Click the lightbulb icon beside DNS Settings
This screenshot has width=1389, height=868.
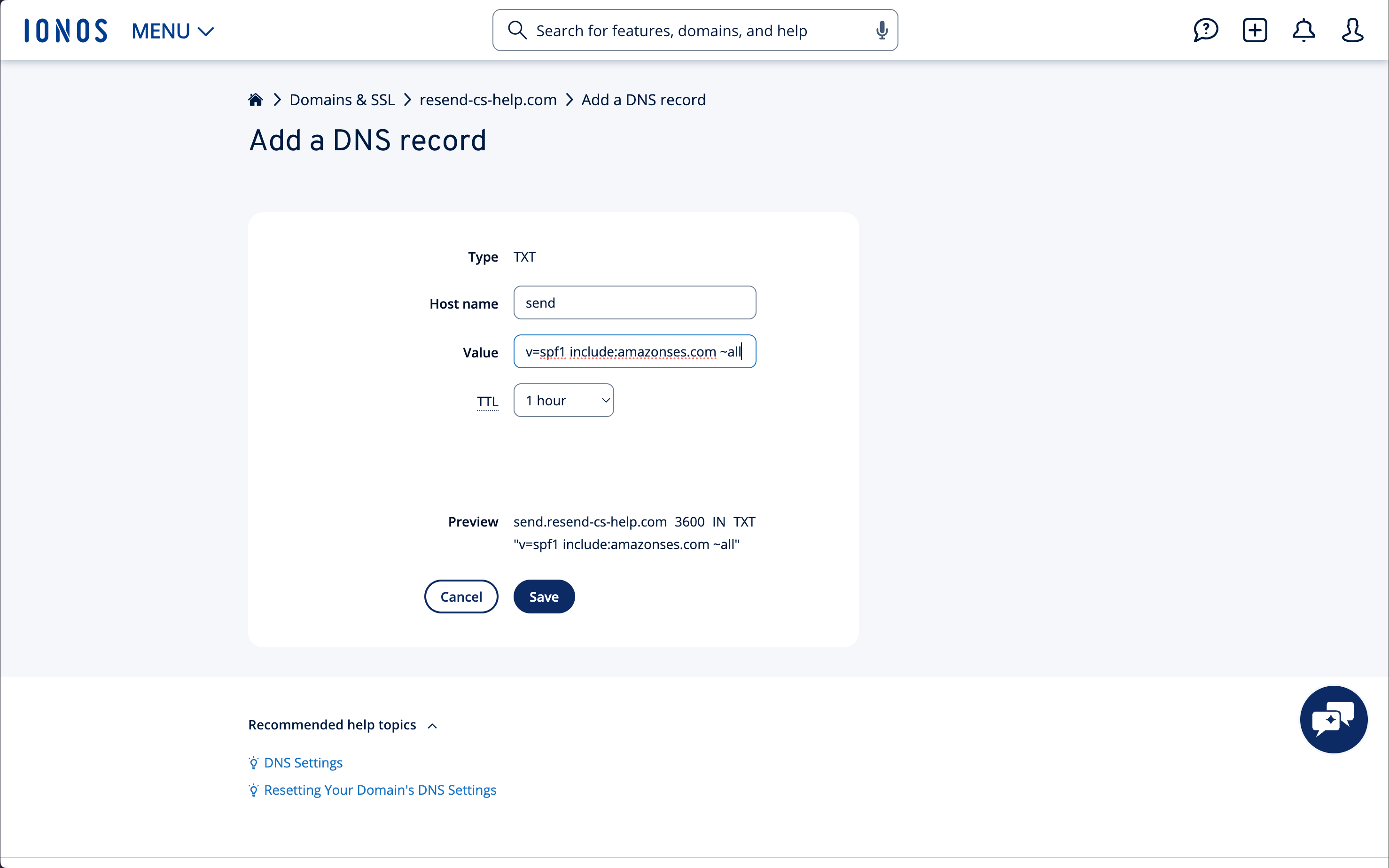tap(253, 763)
